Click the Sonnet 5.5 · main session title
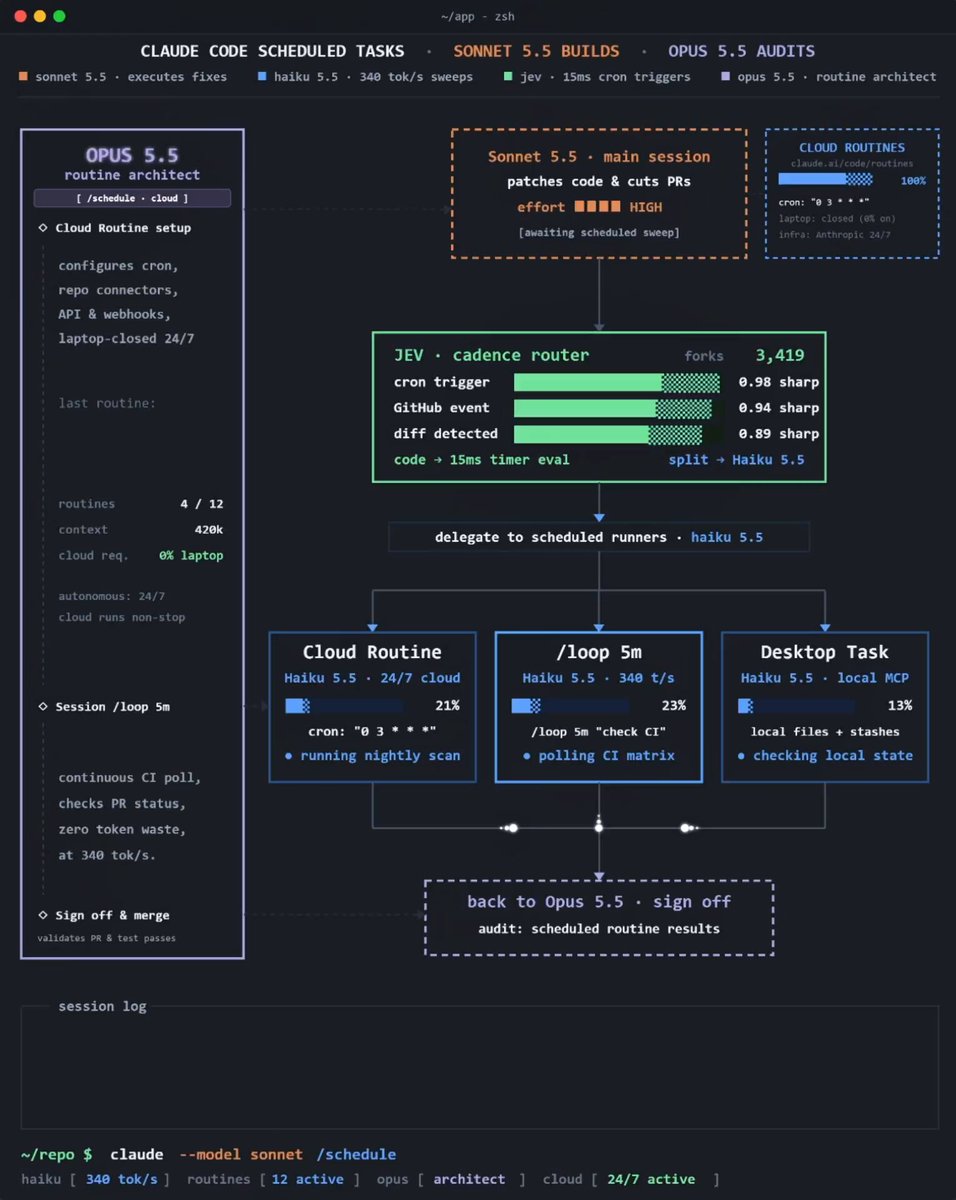 pyautogui.click(x=599, y=157)
